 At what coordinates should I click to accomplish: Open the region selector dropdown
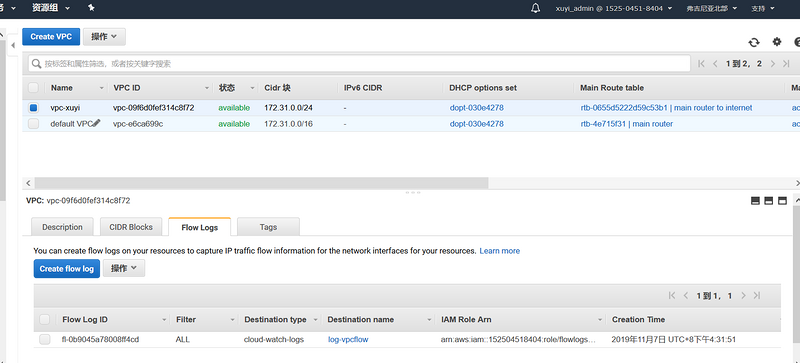712,8
